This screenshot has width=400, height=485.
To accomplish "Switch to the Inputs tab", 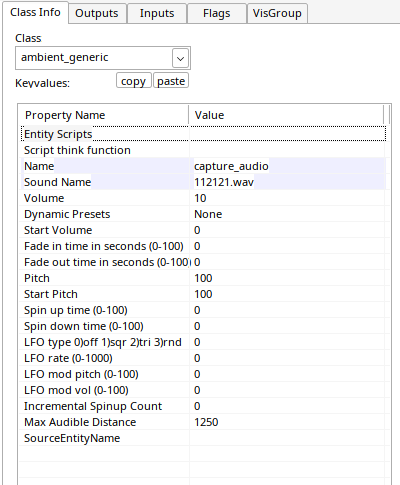I will 157,13.
